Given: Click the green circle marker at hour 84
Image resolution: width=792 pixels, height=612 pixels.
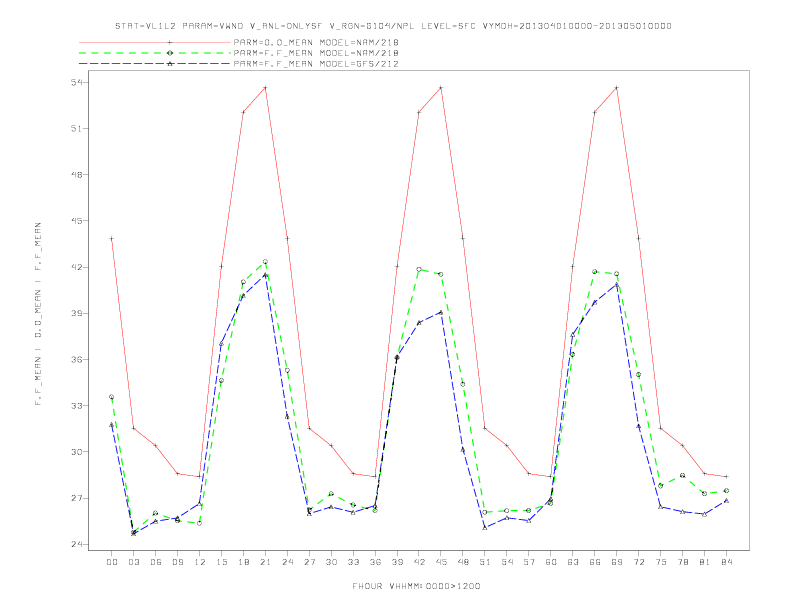Looking at the screenshot, I should [726, 490].
